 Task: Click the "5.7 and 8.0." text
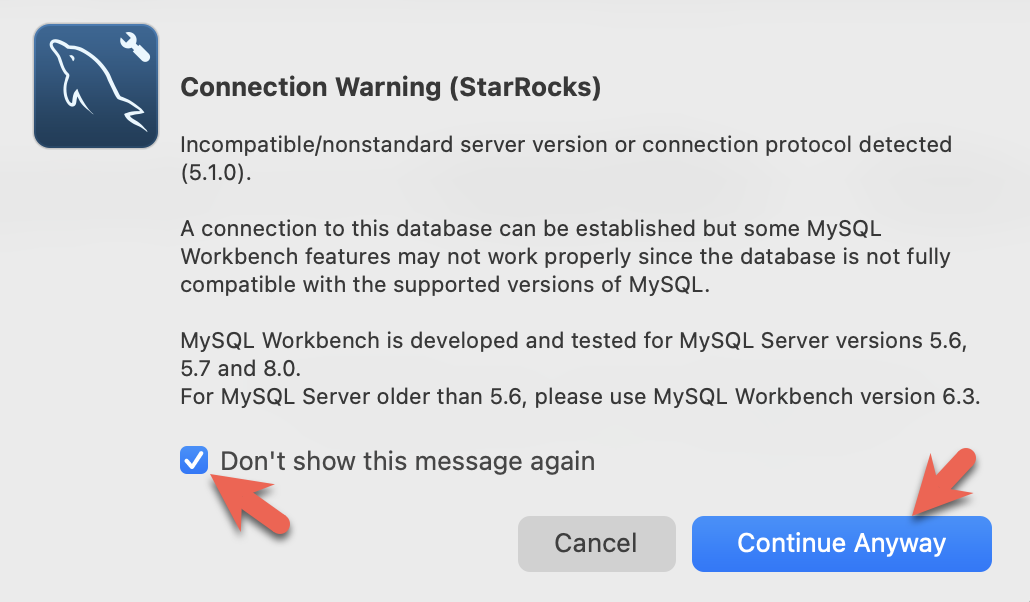240,368
